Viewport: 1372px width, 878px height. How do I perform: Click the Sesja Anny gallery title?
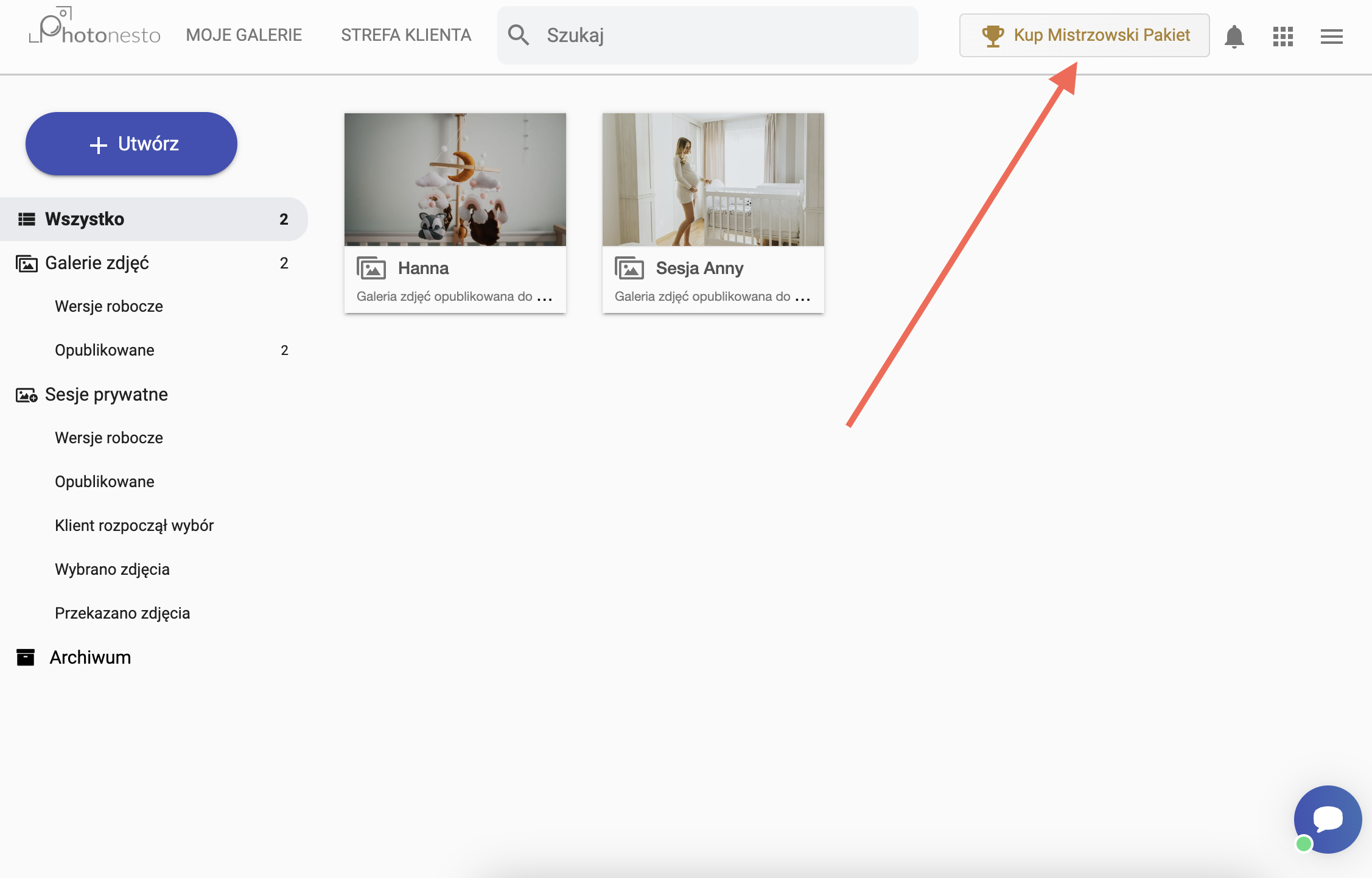click(x=700, y=268)
